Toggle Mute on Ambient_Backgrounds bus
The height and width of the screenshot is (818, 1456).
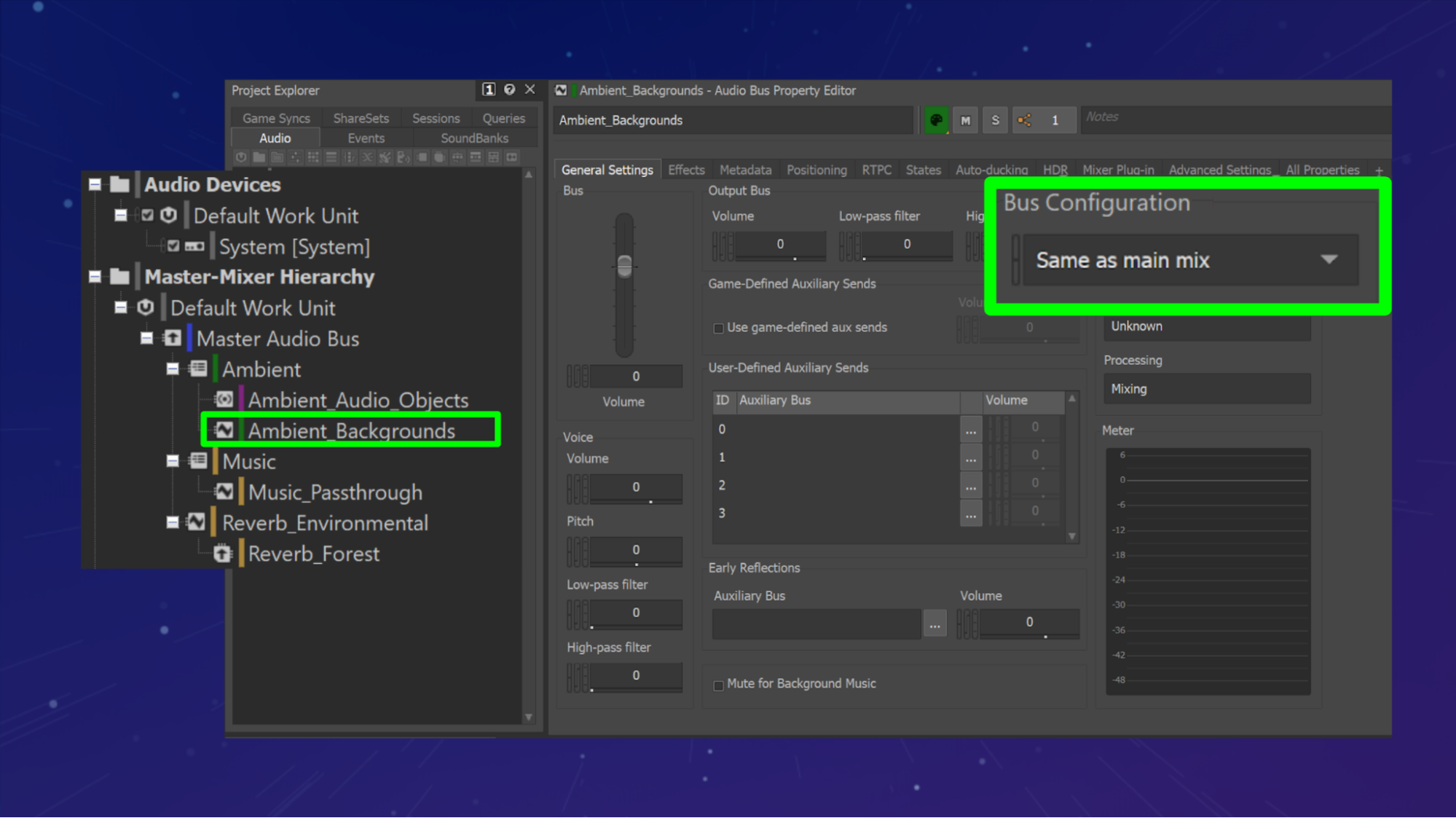(x=965, y=119)
